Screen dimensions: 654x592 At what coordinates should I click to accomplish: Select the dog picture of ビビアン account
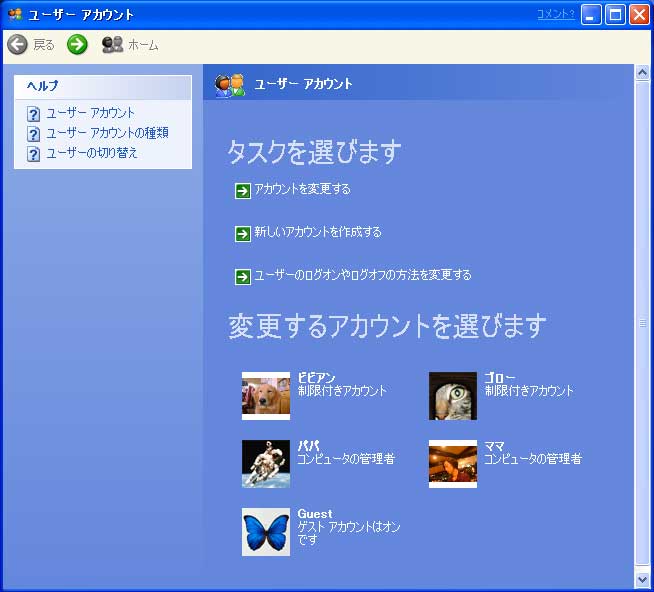pyautogui.click(x=266, y=396)
